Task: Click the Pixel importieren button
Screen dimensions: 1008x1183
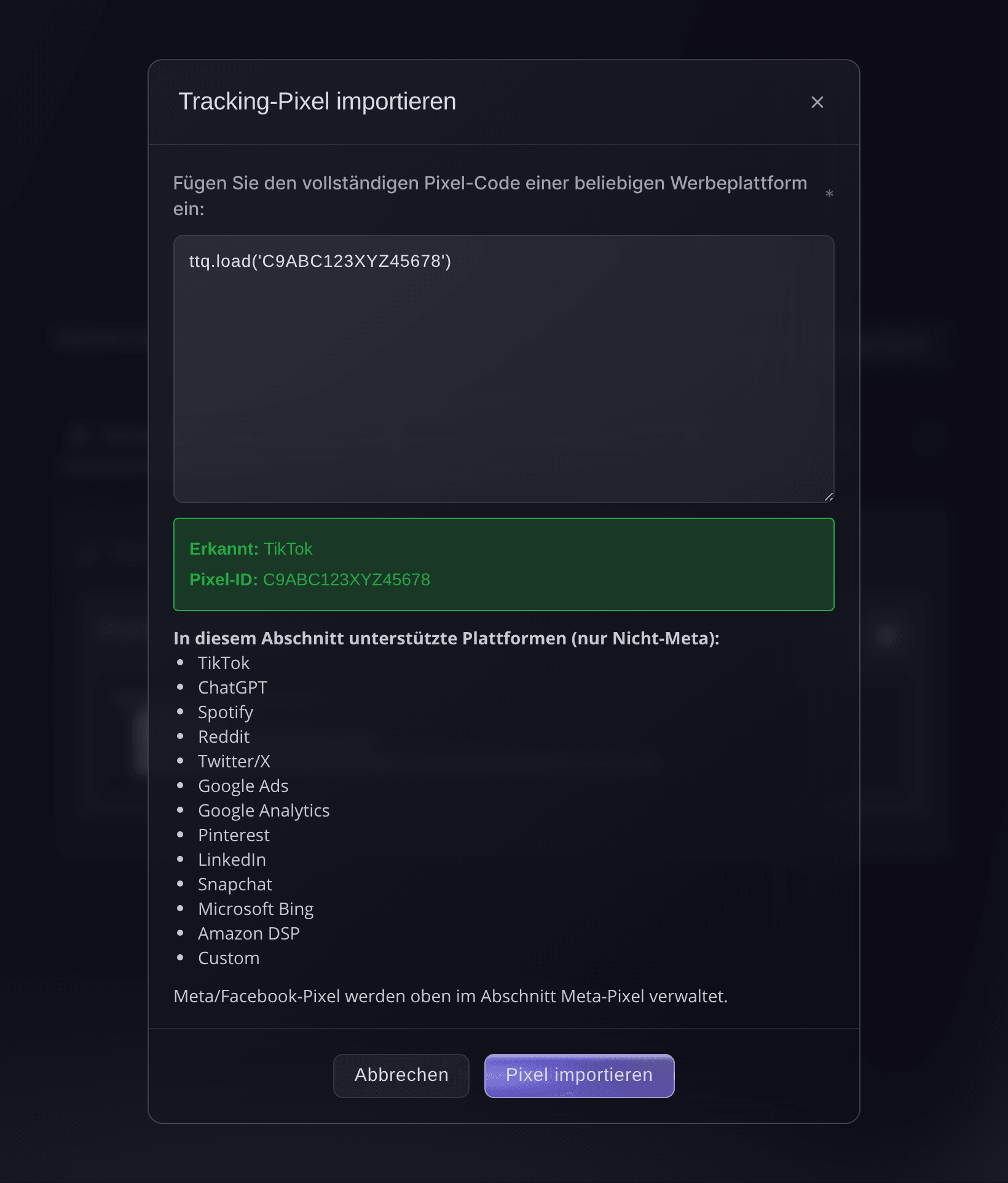Action: click(579, 1075)
